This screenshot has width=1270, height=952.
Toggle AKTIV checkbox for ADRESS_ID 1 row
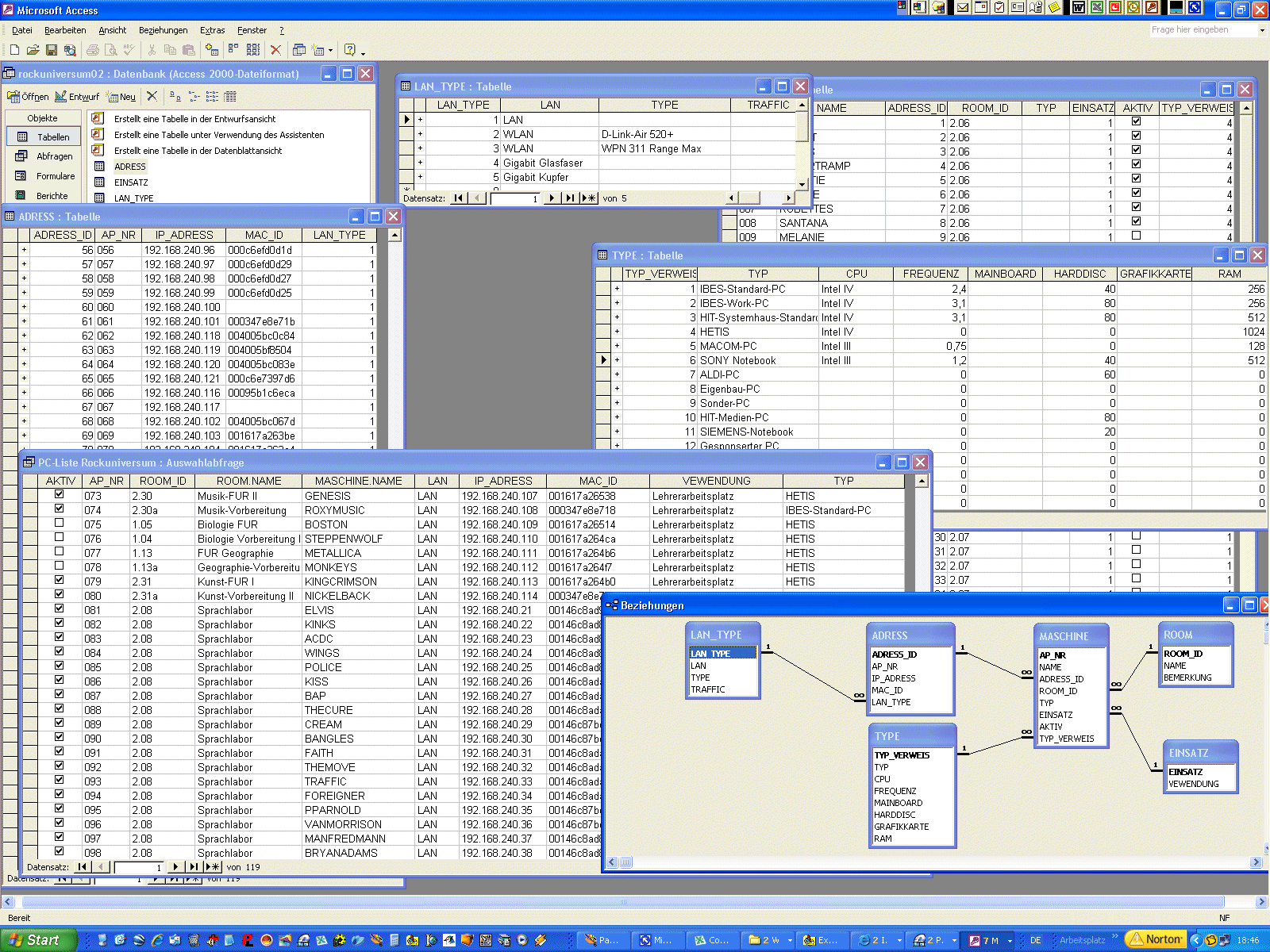pyautogui.click(x=1136, y=121)
